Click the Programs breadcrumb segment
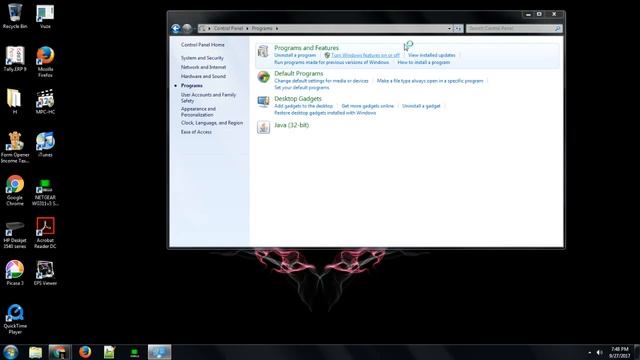Image resolution: width=640 pixels, height=360 pixels. click(262, 29)
